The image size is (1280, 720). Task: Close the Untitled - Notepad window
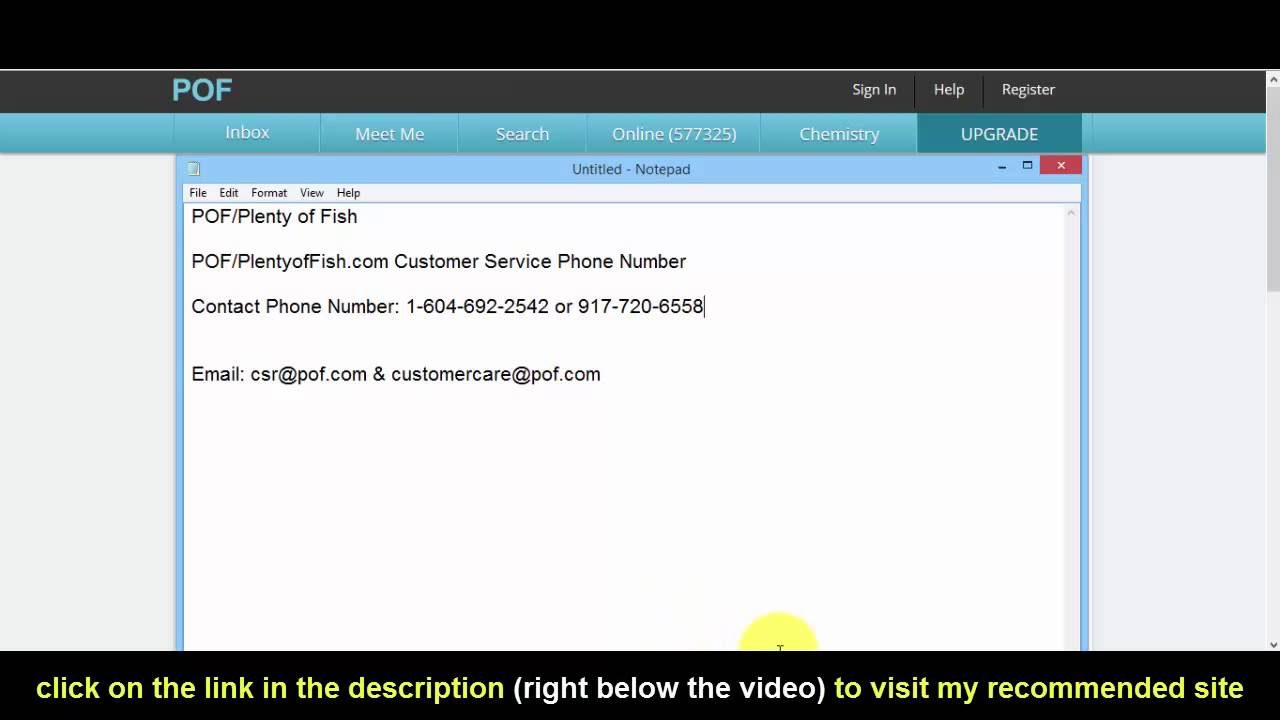click(1060, 166)
